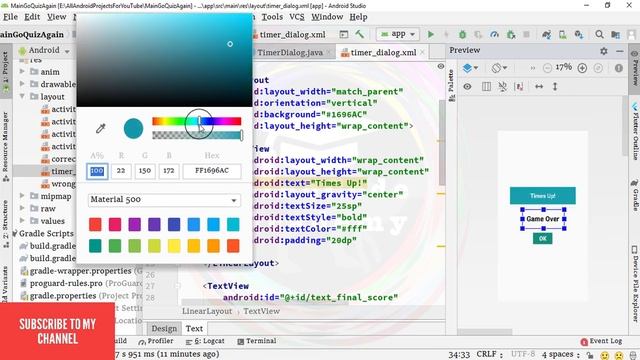Click the TextView breadcrumb
Screen dimensions: 640x360
tap(262, 311)
